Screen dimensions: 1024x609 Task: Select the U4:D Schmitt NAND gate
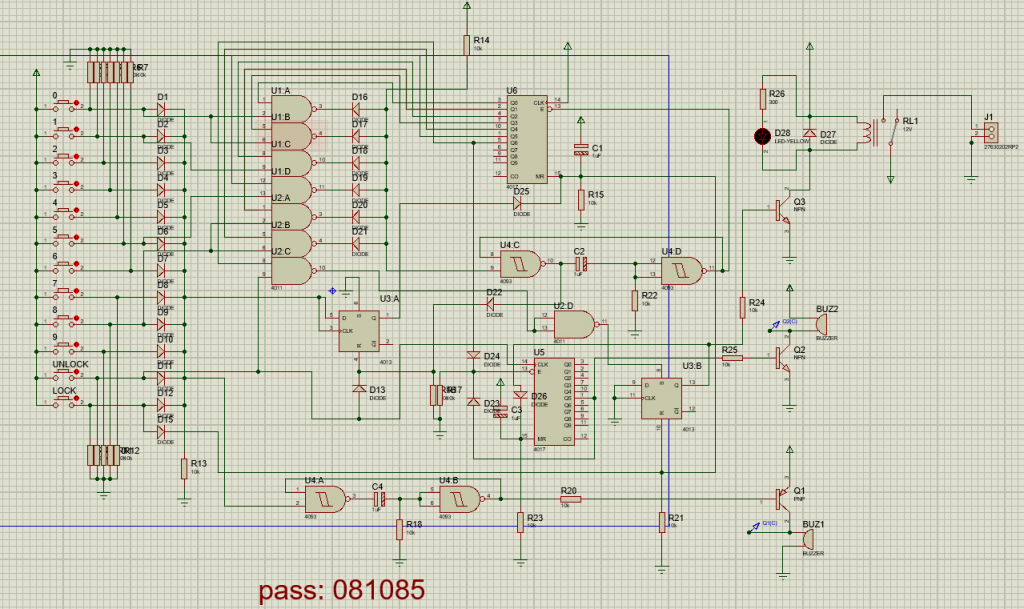point(683,271)
